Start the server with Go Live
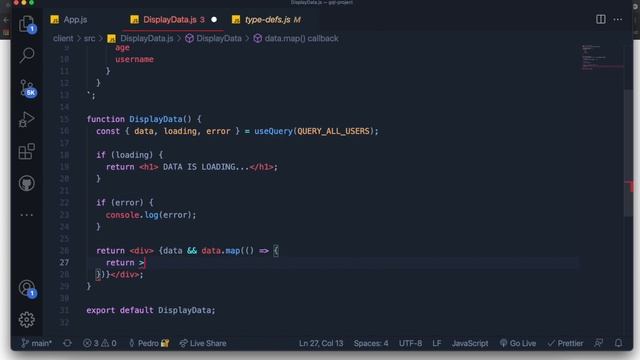The width and height of the screenshot is (640, 360). coord(518,343)
